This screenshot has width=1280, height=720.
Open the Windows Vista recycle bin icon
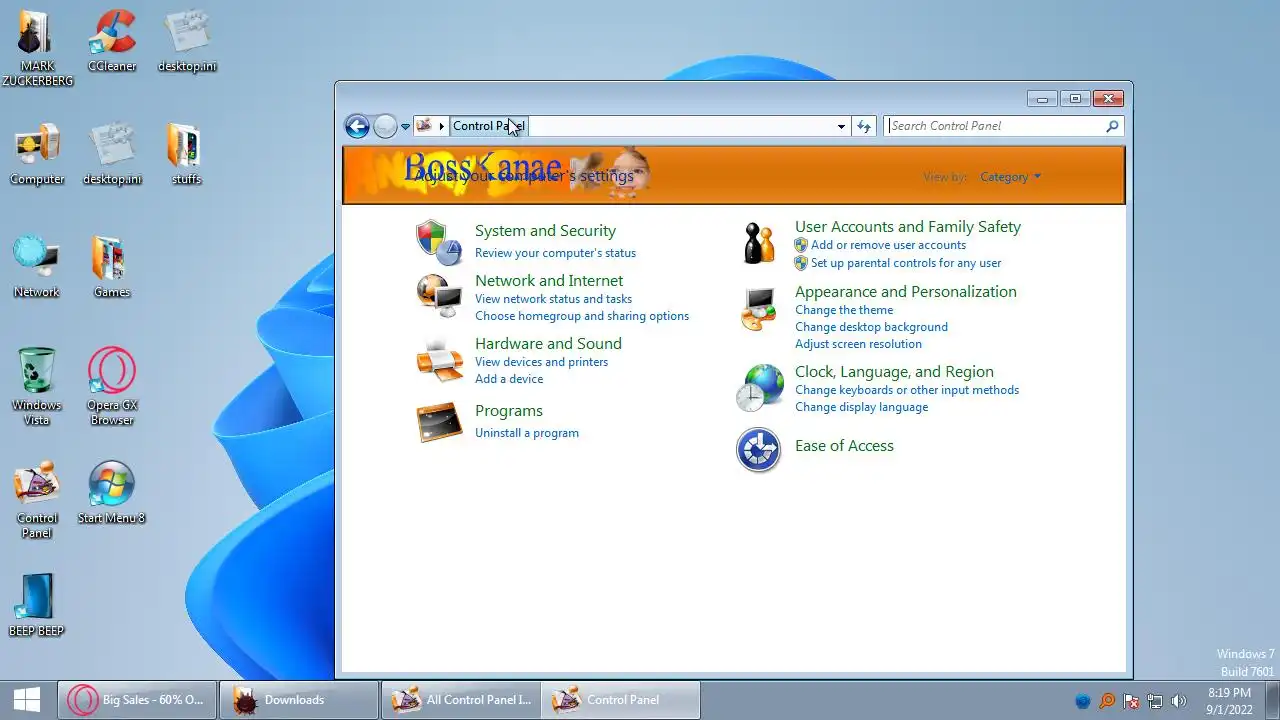tap(37, 387)
